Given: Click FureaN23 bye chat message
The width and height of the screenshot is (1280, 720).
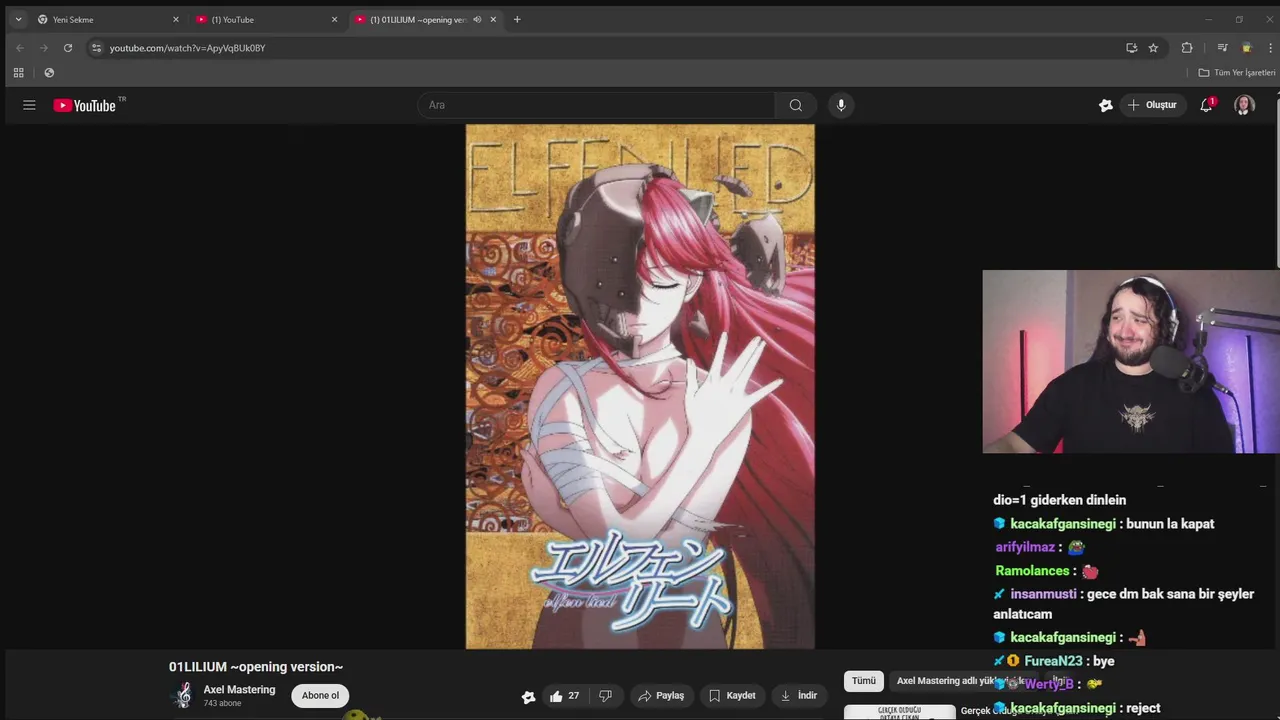Looking at the screenshot, I should click(1054, 661).
